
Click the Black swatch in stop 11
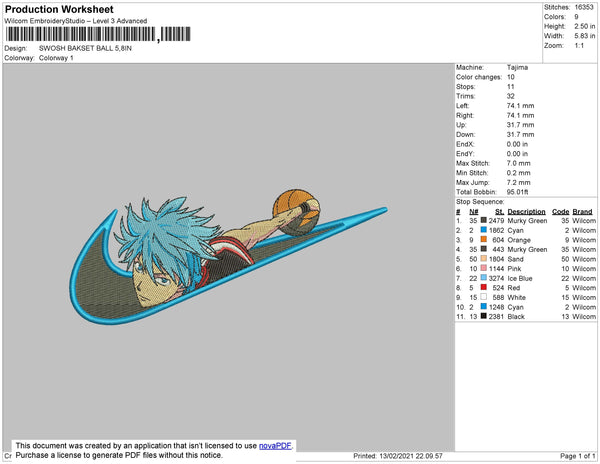click(484, 316)
